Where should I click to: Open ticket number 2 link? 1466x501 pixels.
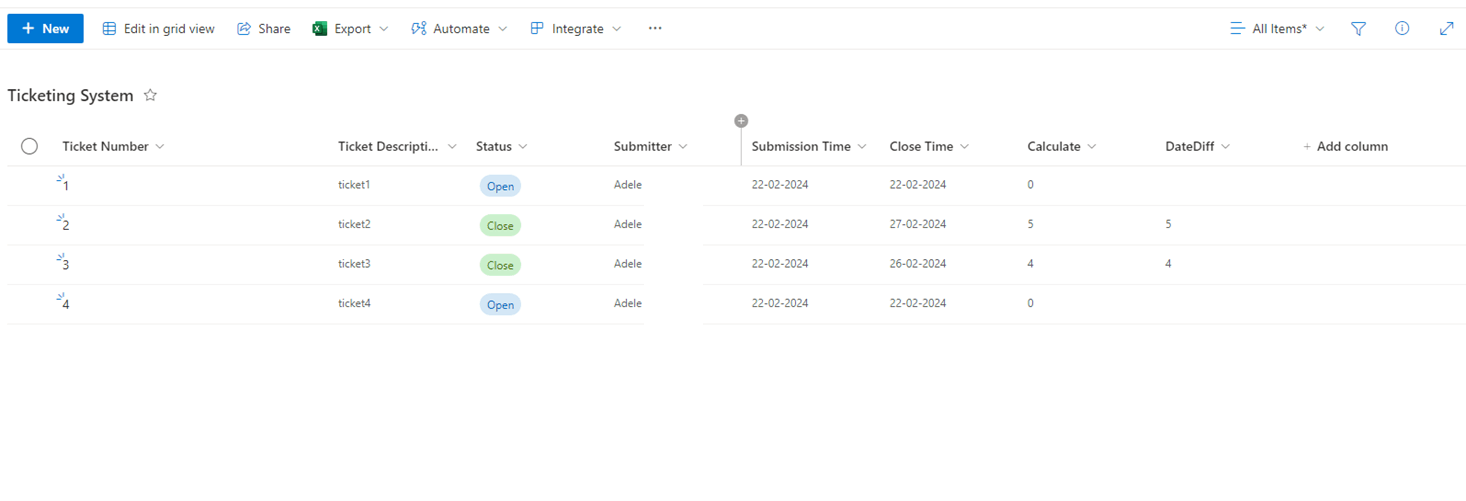(x=66, y=225)
